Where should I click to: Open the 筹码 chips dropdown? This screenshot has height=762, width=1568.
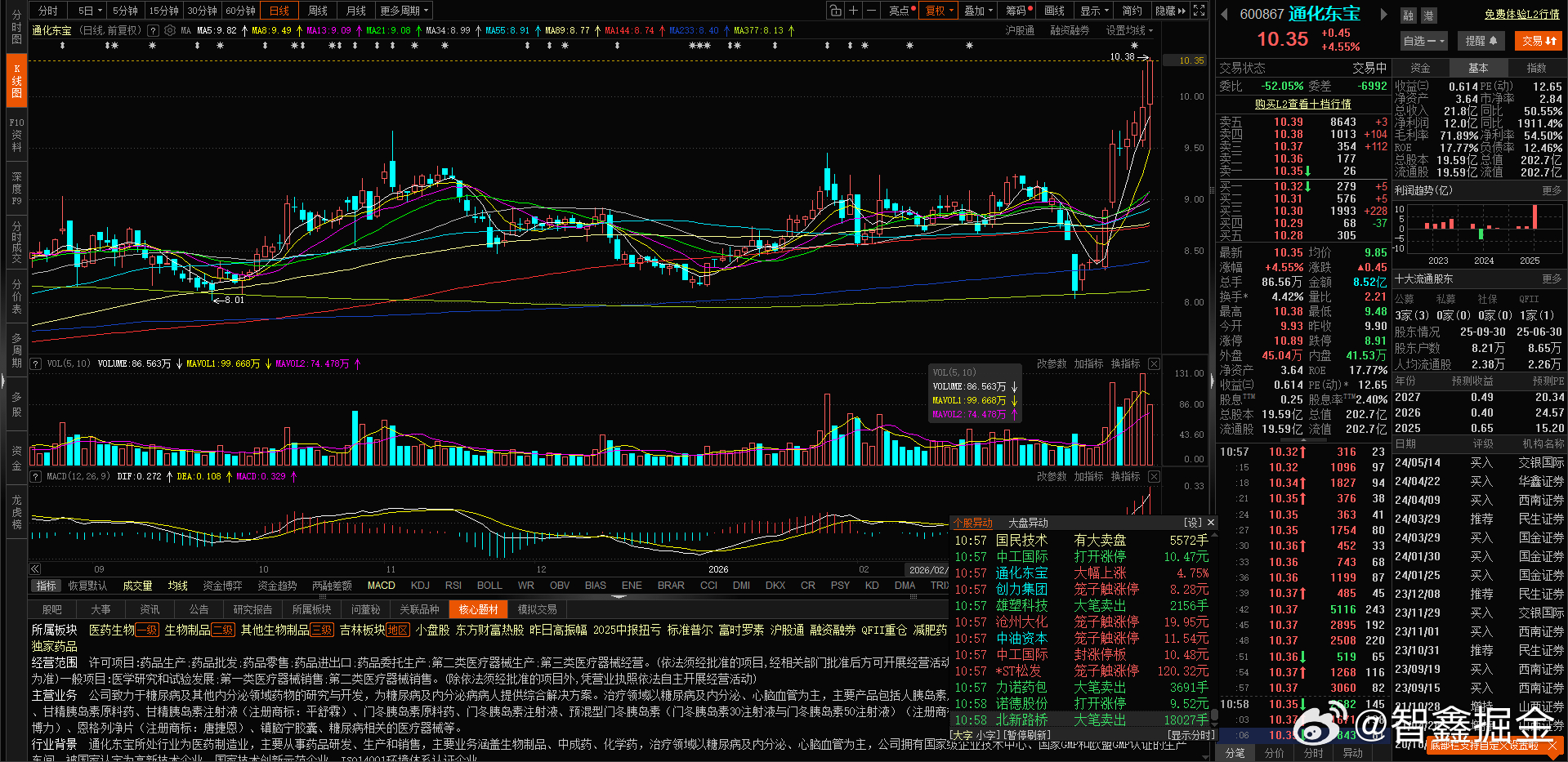(1019, 11)
